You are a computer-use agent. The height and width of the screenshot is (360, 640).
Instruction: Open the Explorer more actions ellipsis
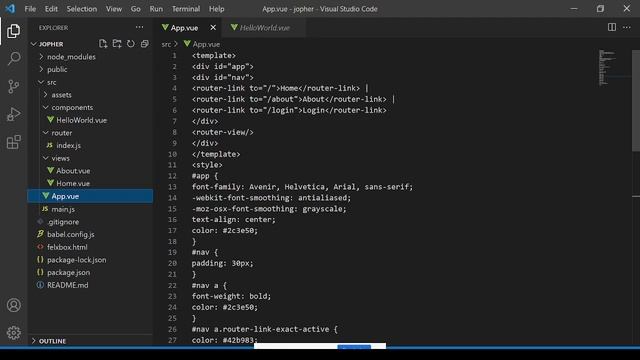(140, 27)
